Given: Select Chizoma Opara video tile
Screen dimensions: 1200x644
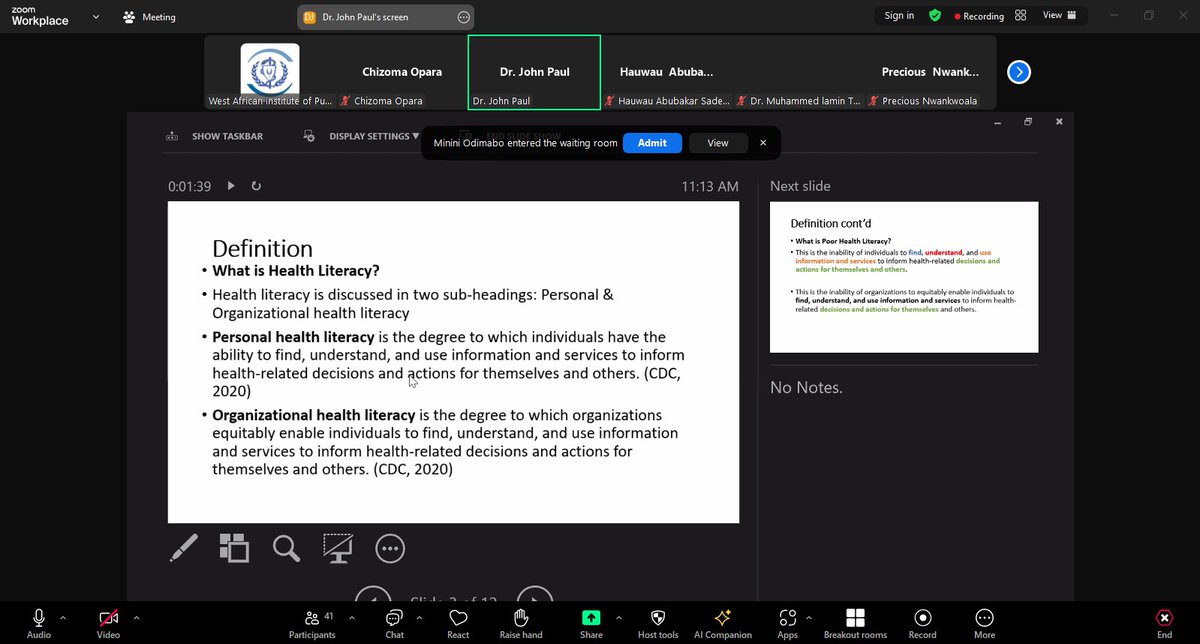Looking at the screenshot, I should click(x=402, y=72).
